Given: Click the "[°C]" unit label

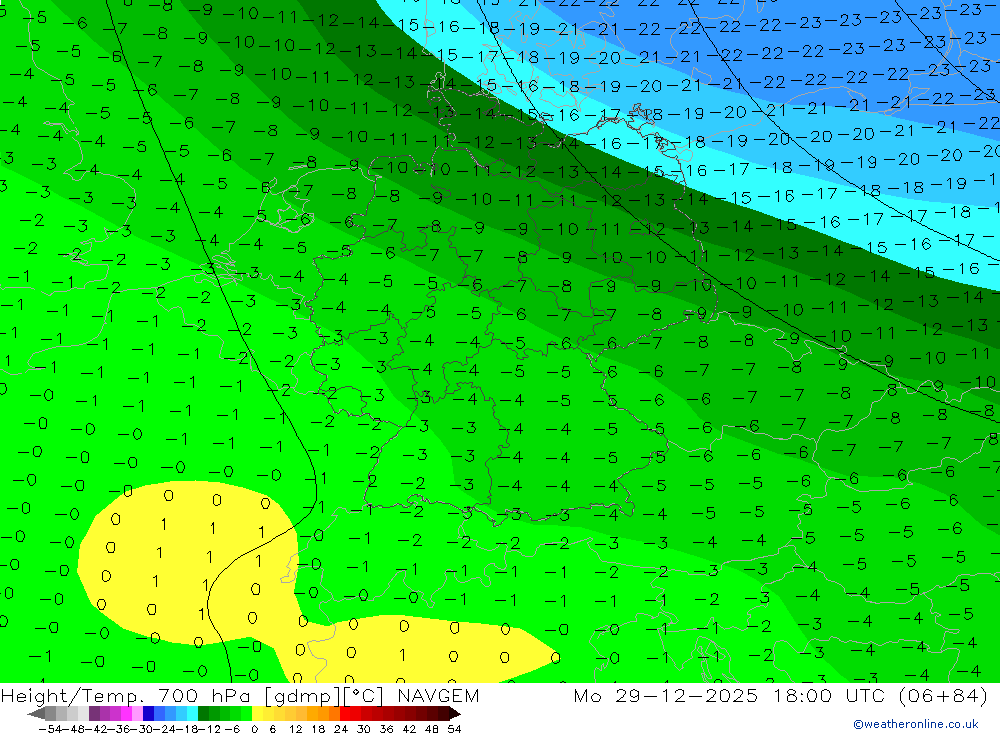Looking at the screenshot, I should (x=364, y=696).
